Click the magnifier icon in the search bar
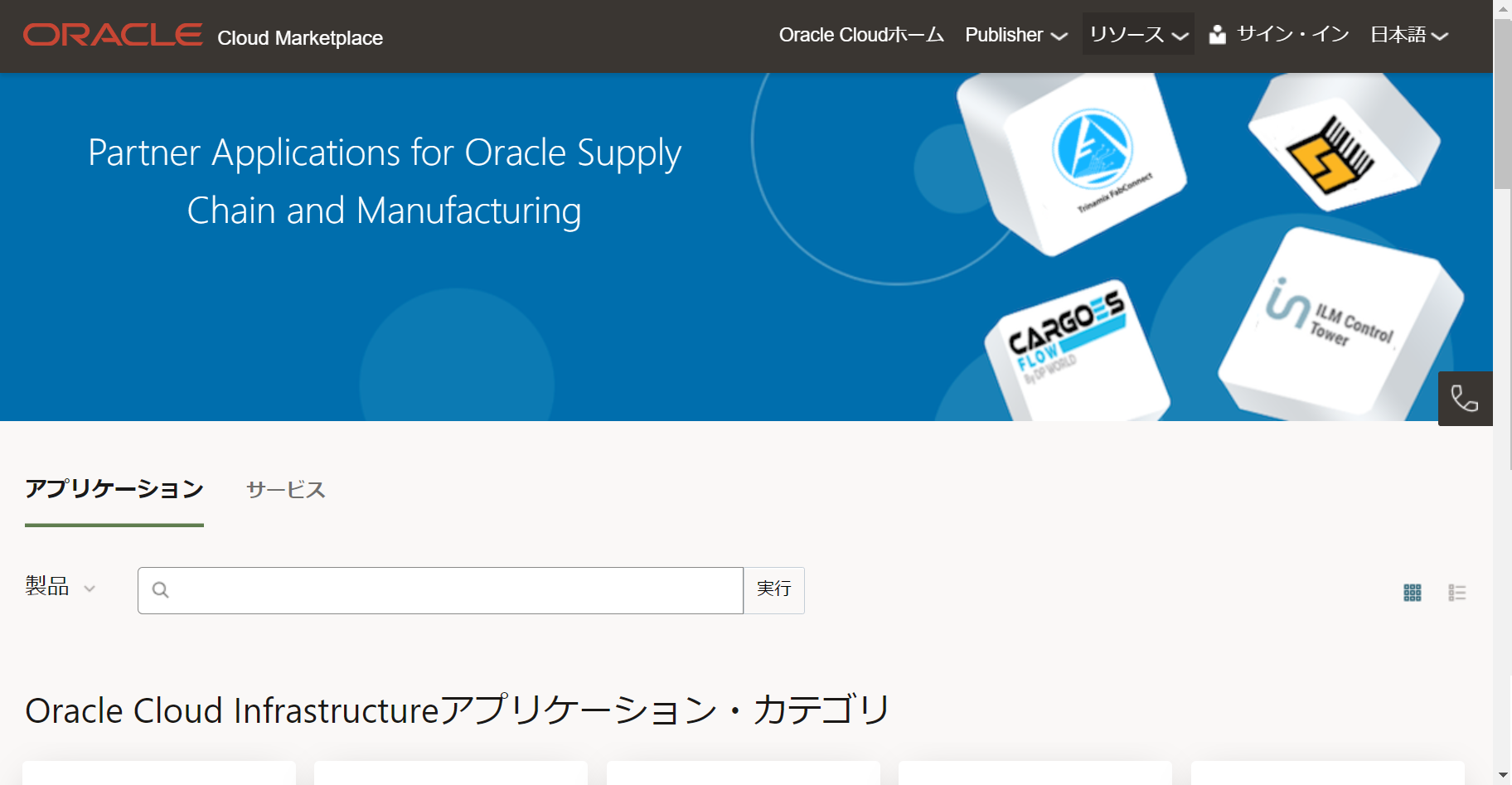 click(161, 589)
